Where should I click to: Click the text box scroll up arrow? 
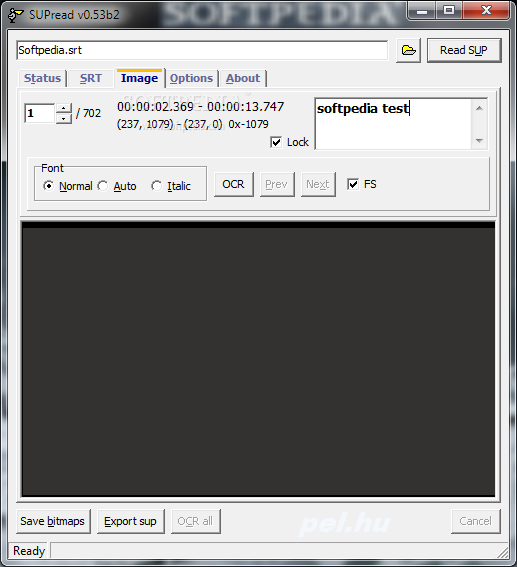tap(479, 108)
